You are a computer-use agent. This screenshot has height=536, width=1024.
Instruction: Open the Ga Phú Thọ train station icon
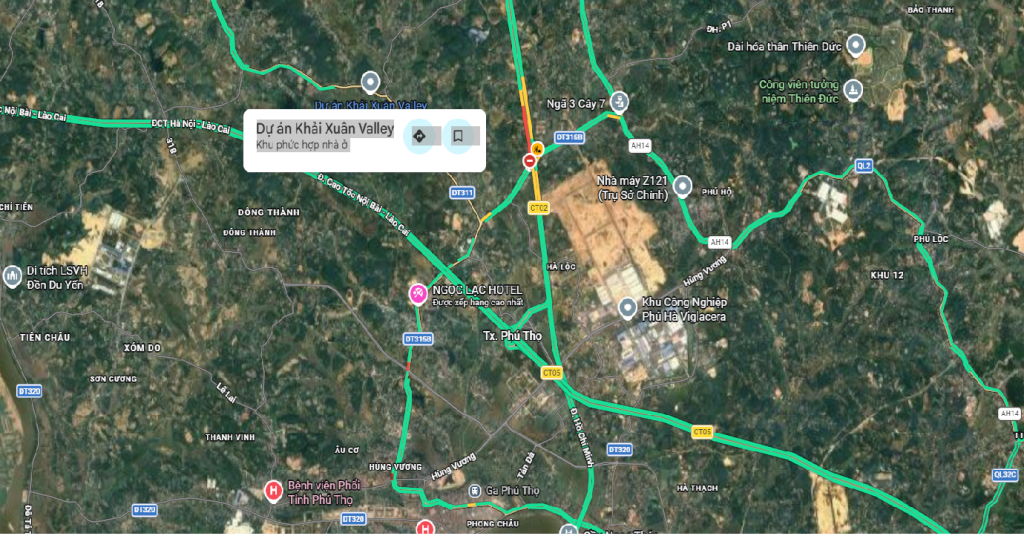[x=475, y=490]
